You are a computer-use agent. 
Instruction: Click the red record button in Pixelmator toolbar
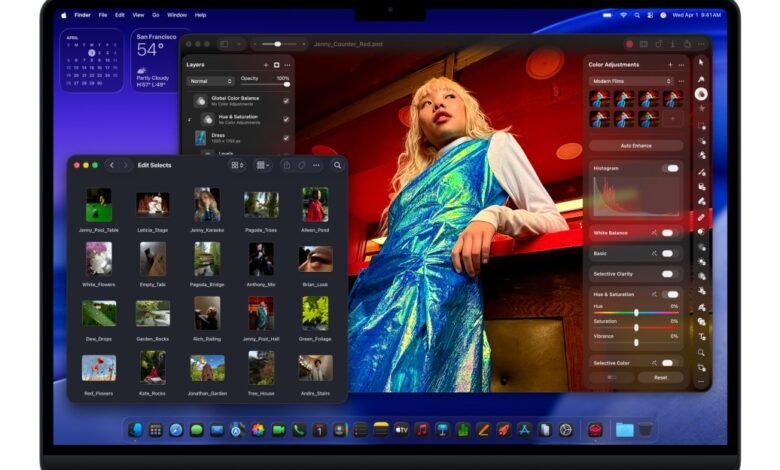point(629,44)
